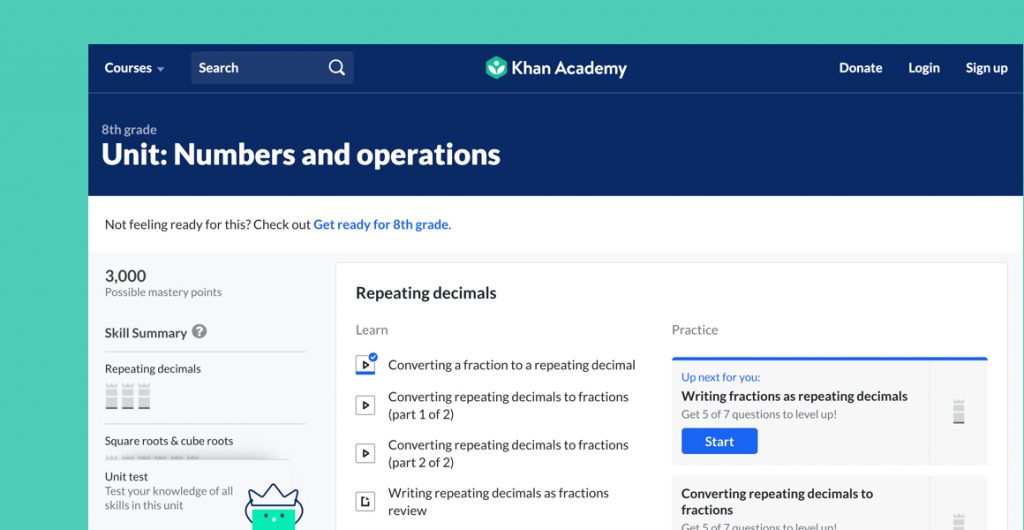Click the search magnifier icon
Image resolution: width=1024 pixels, height=530 pixels.
coord(336,68)
